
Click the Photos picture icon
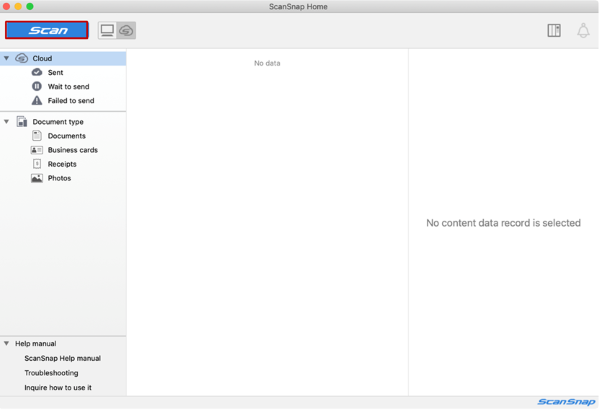pyautogui.click(x=37, y=178)
